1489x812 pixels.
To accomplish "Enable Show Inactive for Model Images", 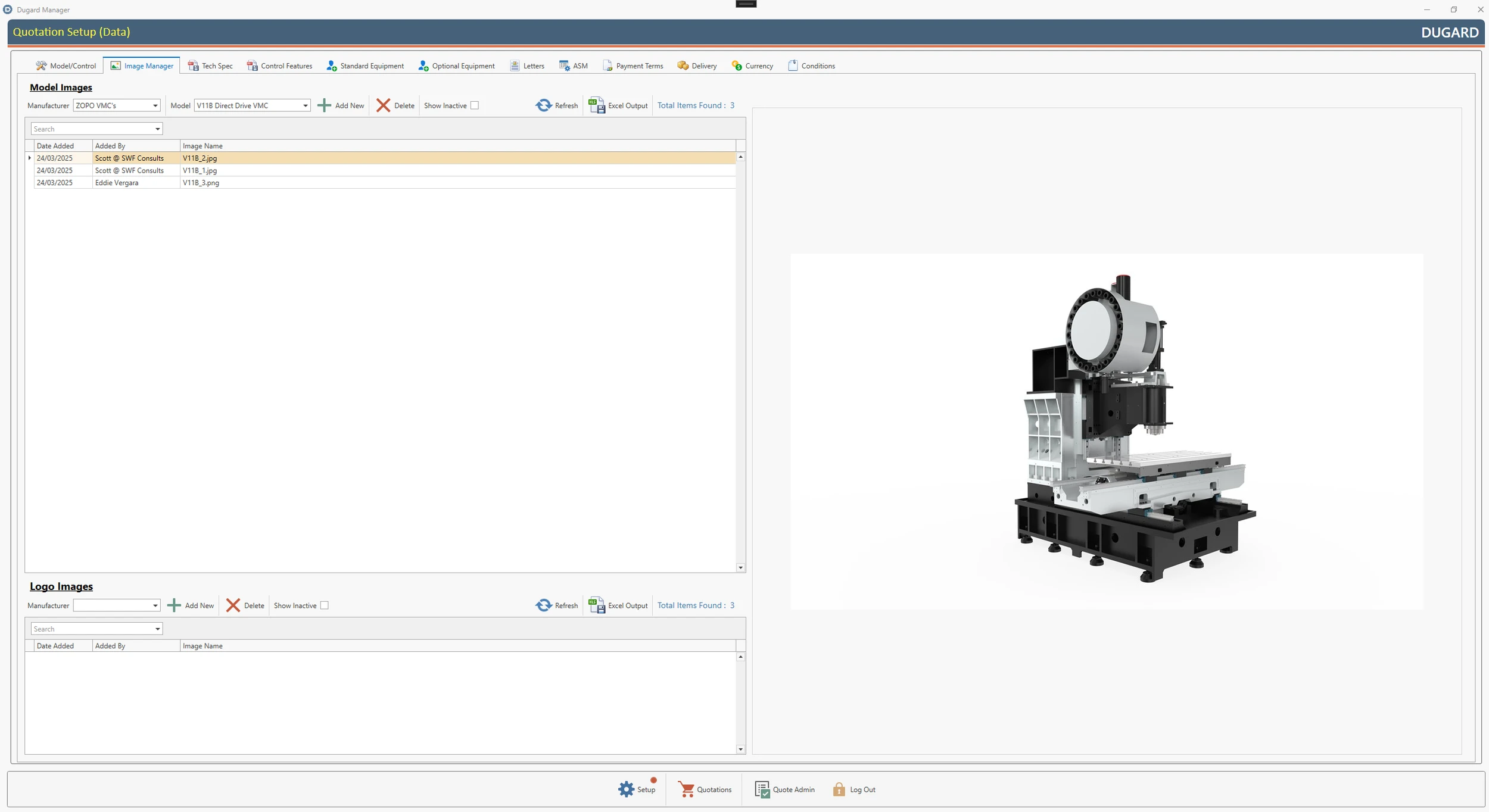I will (x=474, y=105).
